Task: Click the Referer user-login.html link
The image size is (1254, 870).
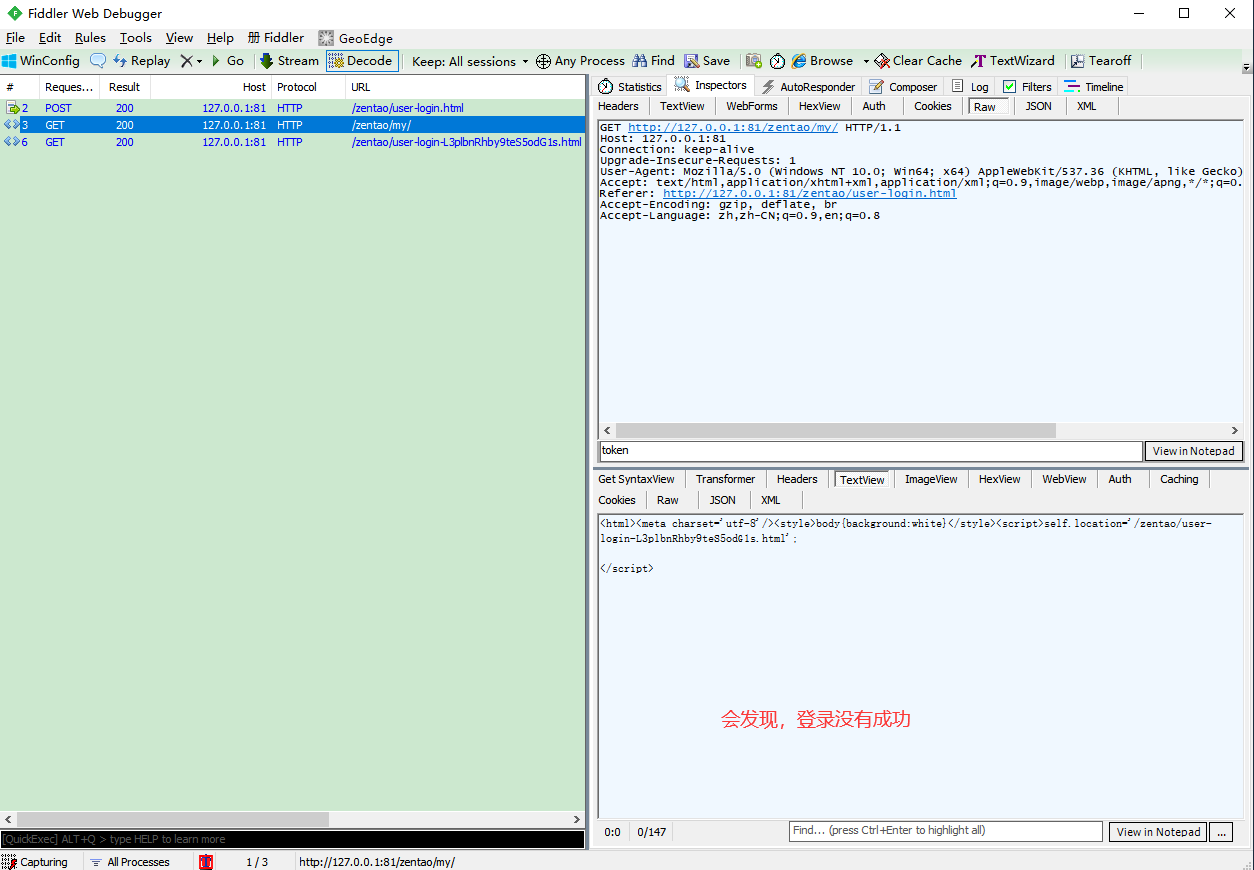Action: click(x=809, y=194)
